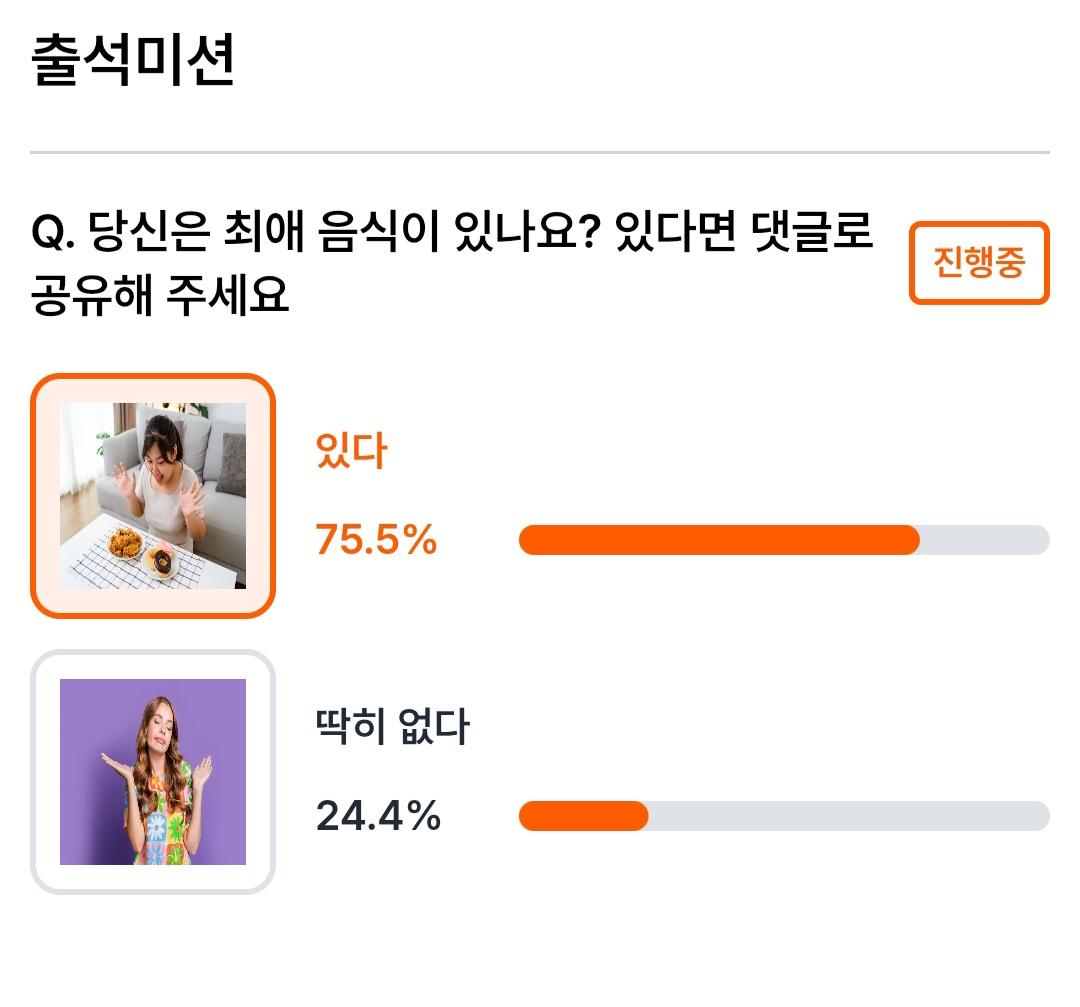Click the donut plate in the photo
Viewport: 1080px width, 1007px height.
160,562
